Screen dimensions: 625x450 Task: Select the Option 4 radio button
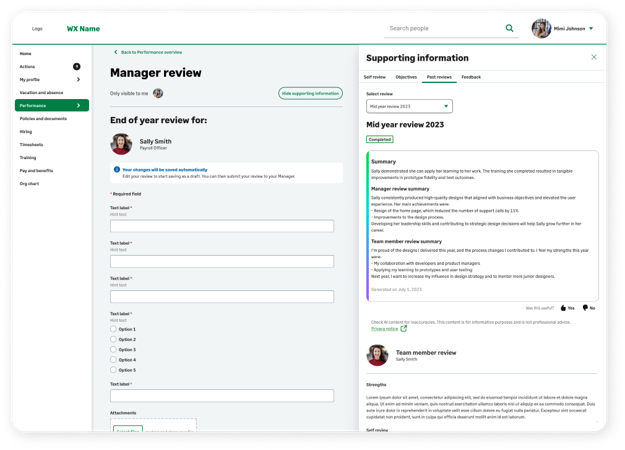pyautogui.click(x=113, y=360)
